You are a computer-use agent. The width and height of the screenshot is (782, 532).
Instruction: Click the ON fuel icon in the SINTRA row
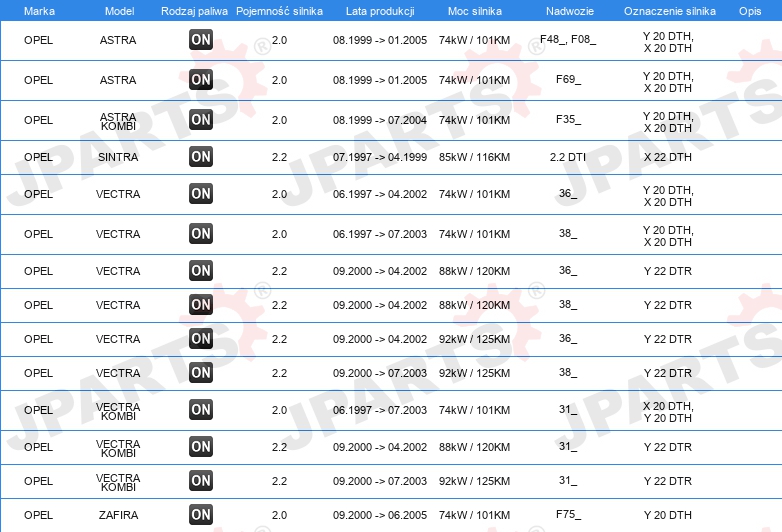[x=201, y=157]
